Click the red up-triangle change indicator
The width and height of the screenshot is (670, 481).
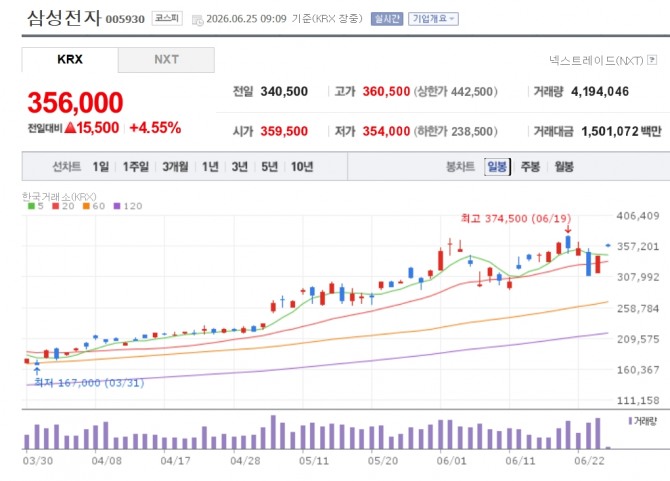(x=70, y=127)
